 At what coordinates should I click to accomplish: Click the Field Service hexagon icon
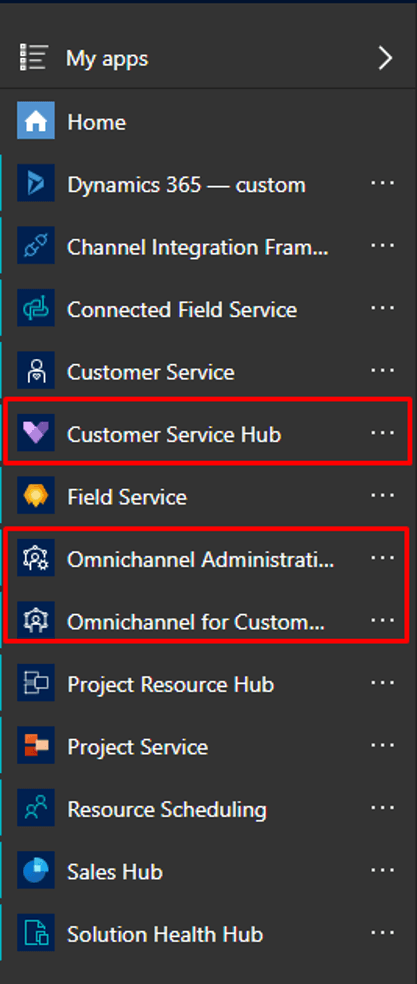click(36, 496)
